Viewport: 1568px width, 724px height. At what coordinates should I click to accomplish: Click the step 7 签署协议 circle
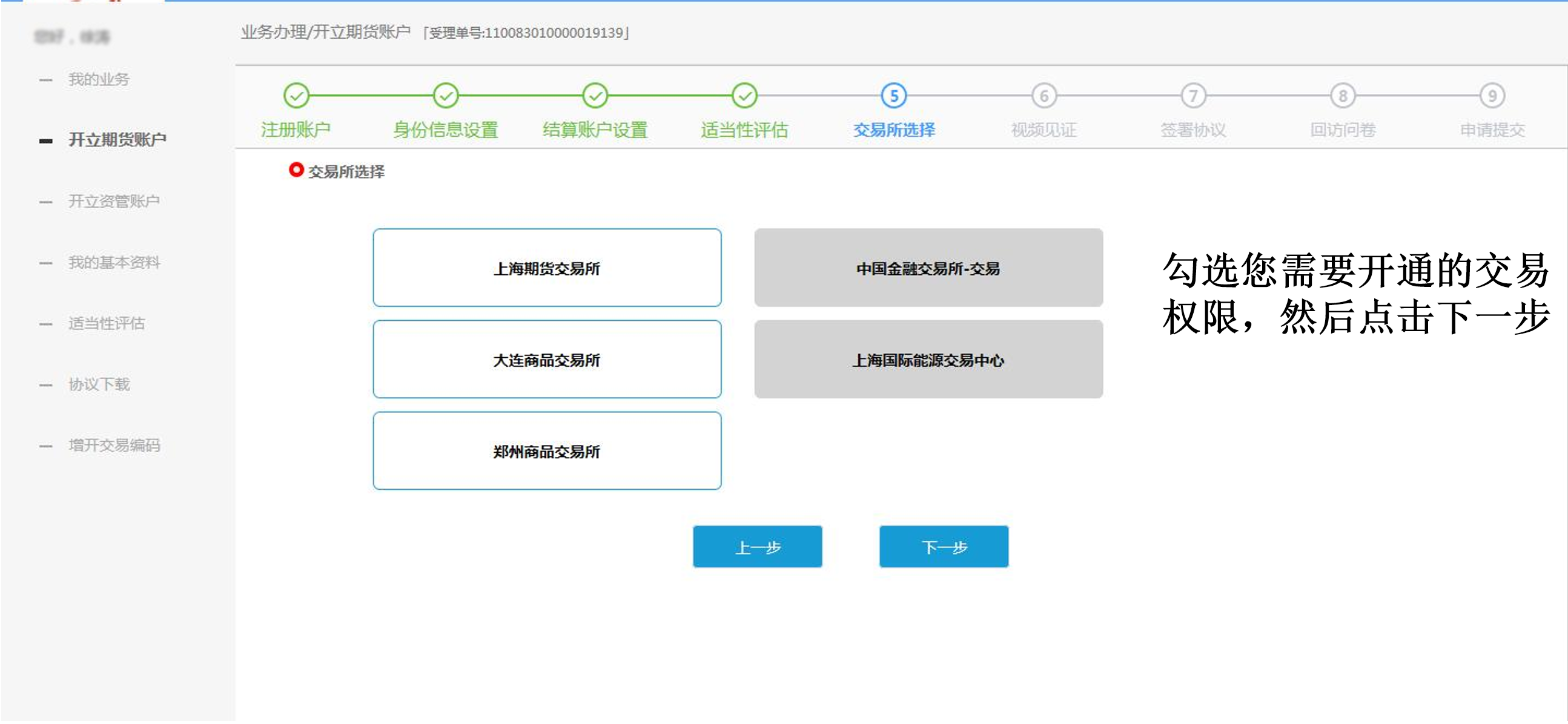[x=1193, y=96]
